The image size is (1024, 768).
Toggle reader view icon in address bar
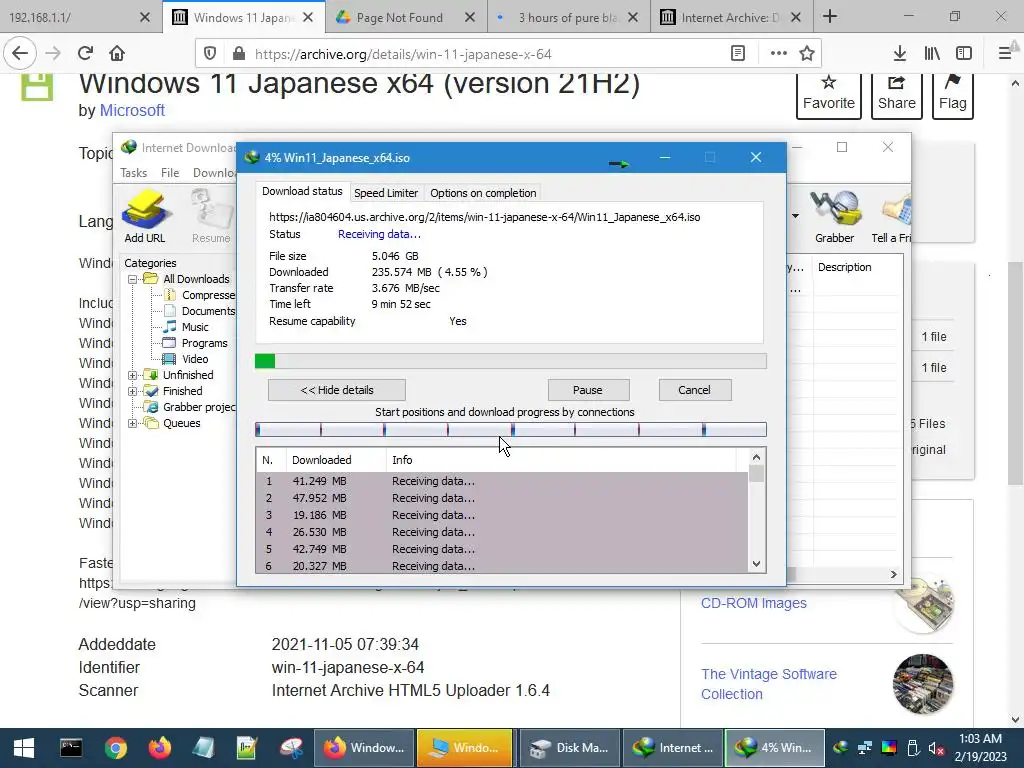(738, 54)
